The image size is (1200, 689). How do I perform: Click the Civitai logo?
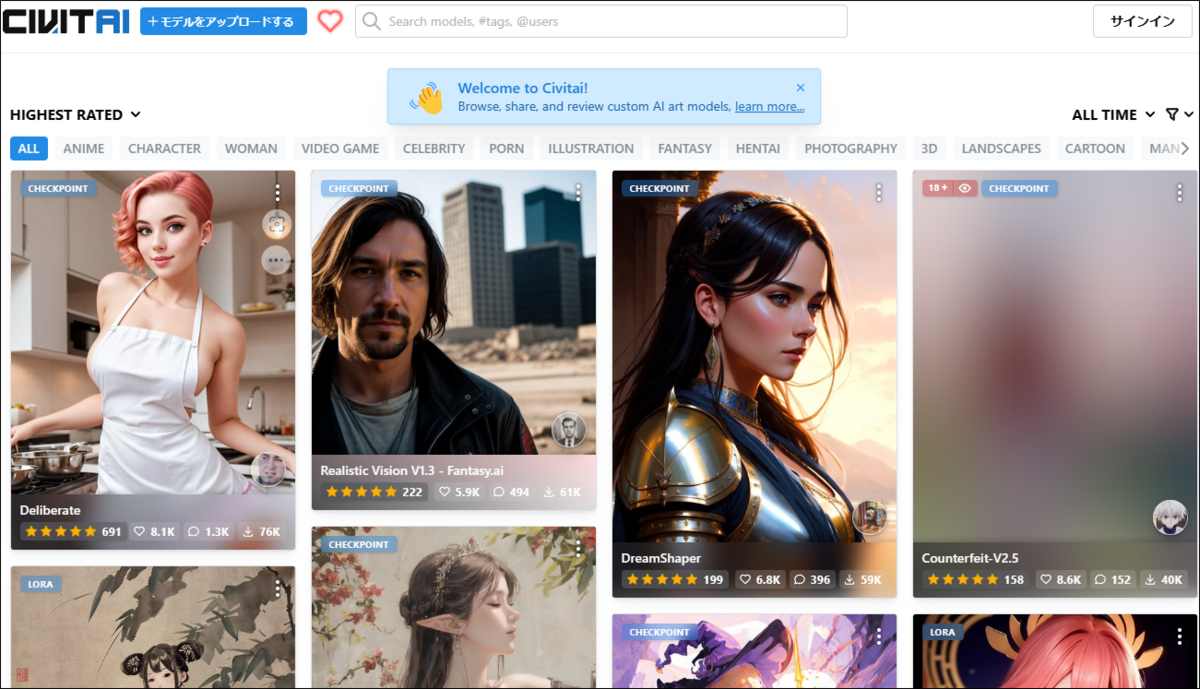[x=66, y=21]
